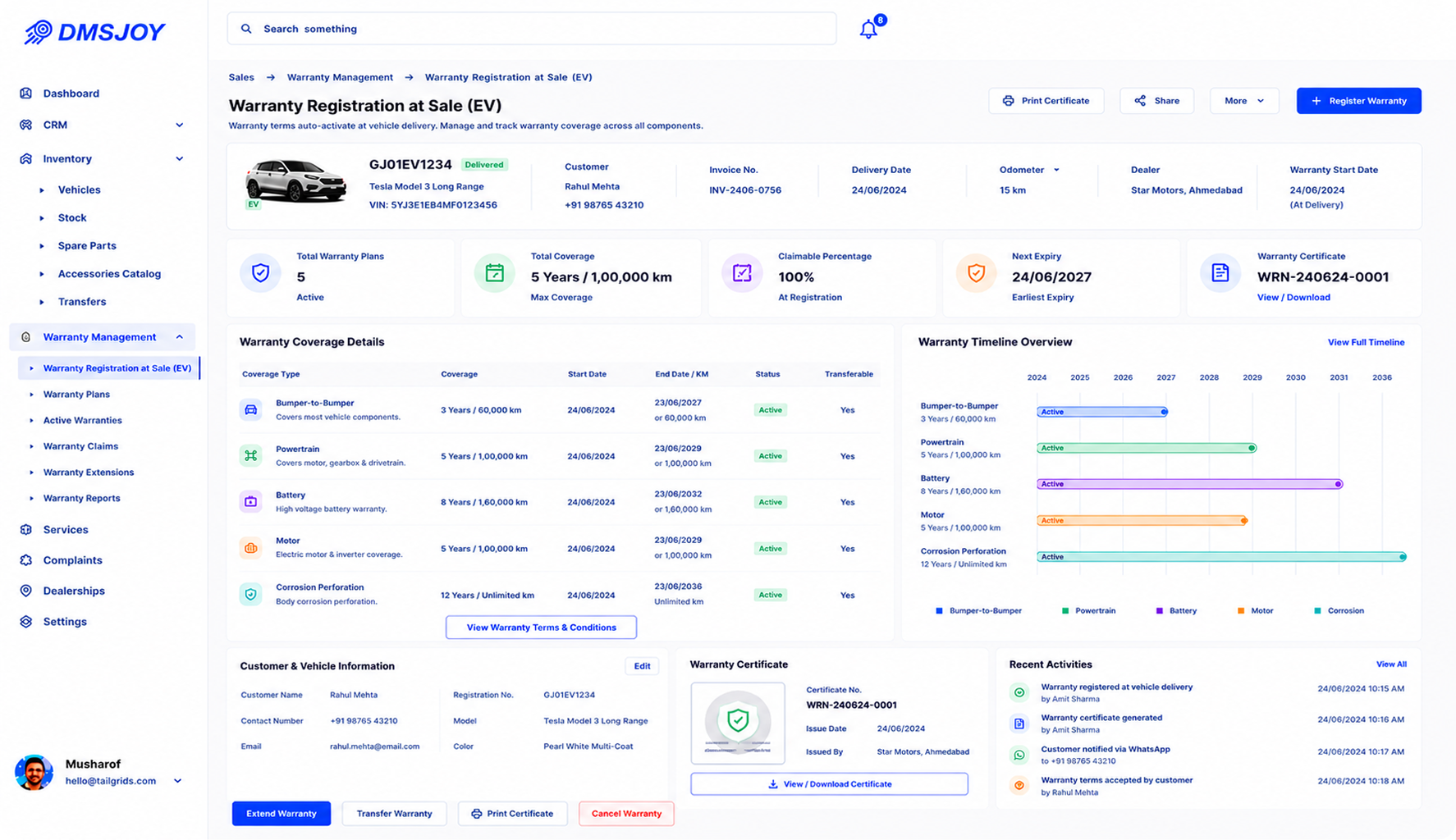This screenshot has width=1456, height=840.
Task: Open the Odometer dropdown arrow
Action: [1056, 170]
